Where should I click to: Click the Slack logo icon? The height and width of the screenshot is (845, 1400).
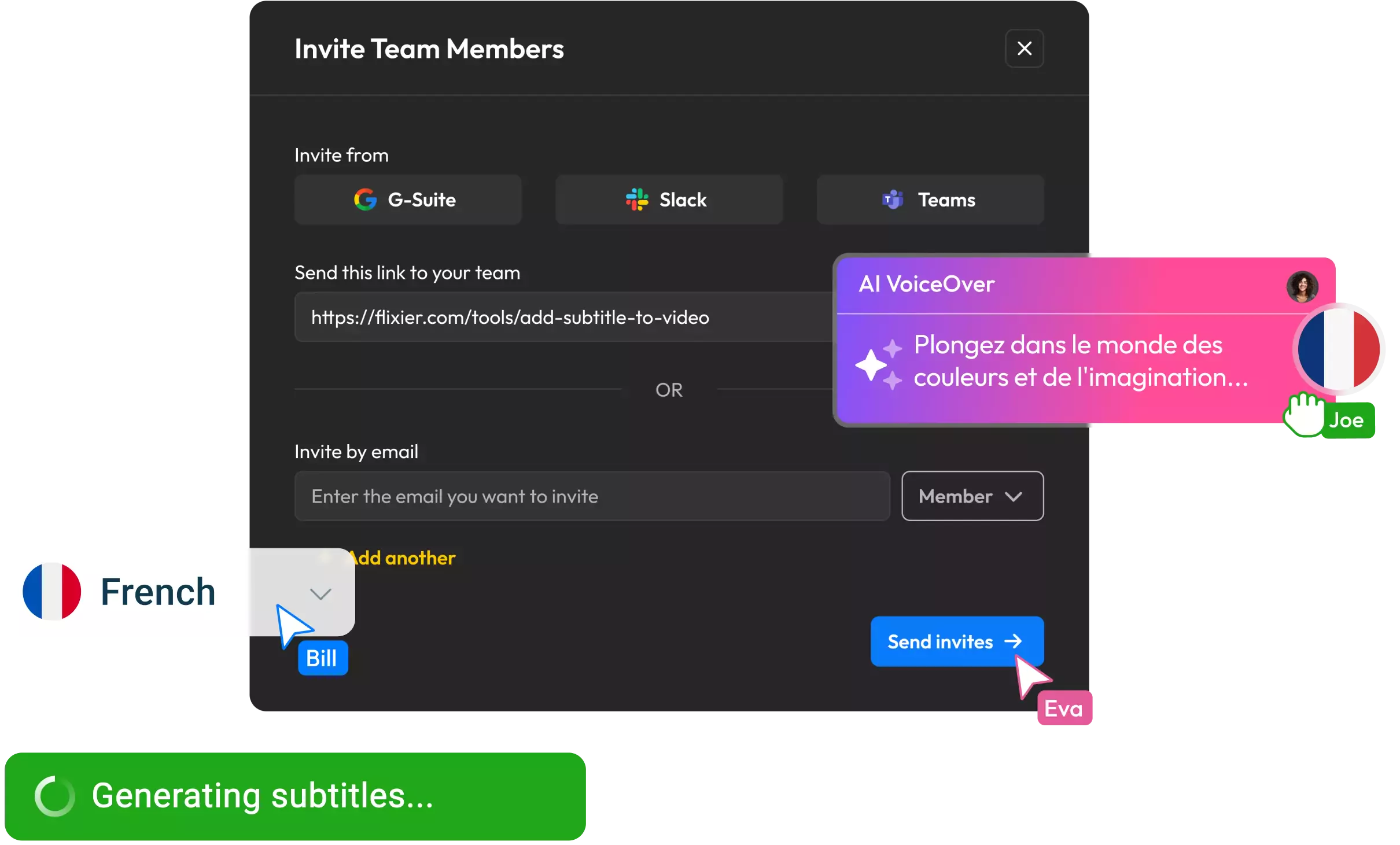tap(637, 200)
